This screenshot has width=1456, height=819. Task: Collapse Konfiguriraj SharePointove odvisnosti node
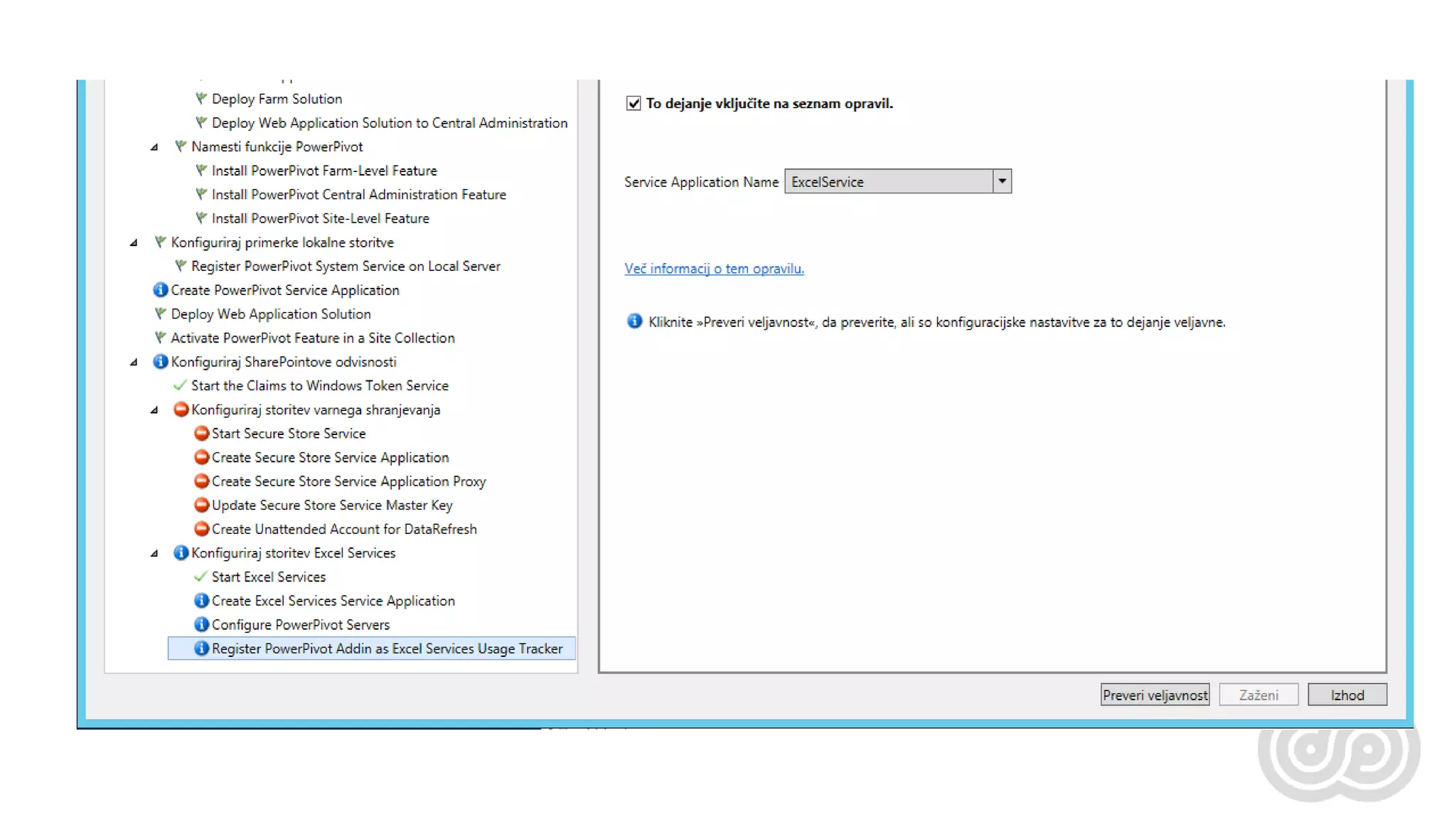coord(134,363)
